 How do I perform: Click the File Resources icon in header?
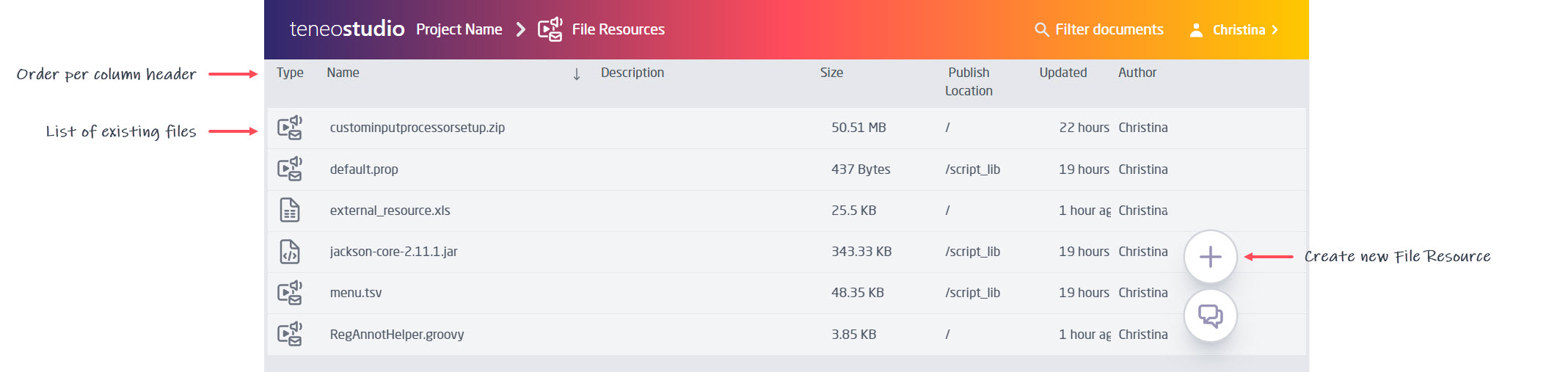tap(550, 29)
